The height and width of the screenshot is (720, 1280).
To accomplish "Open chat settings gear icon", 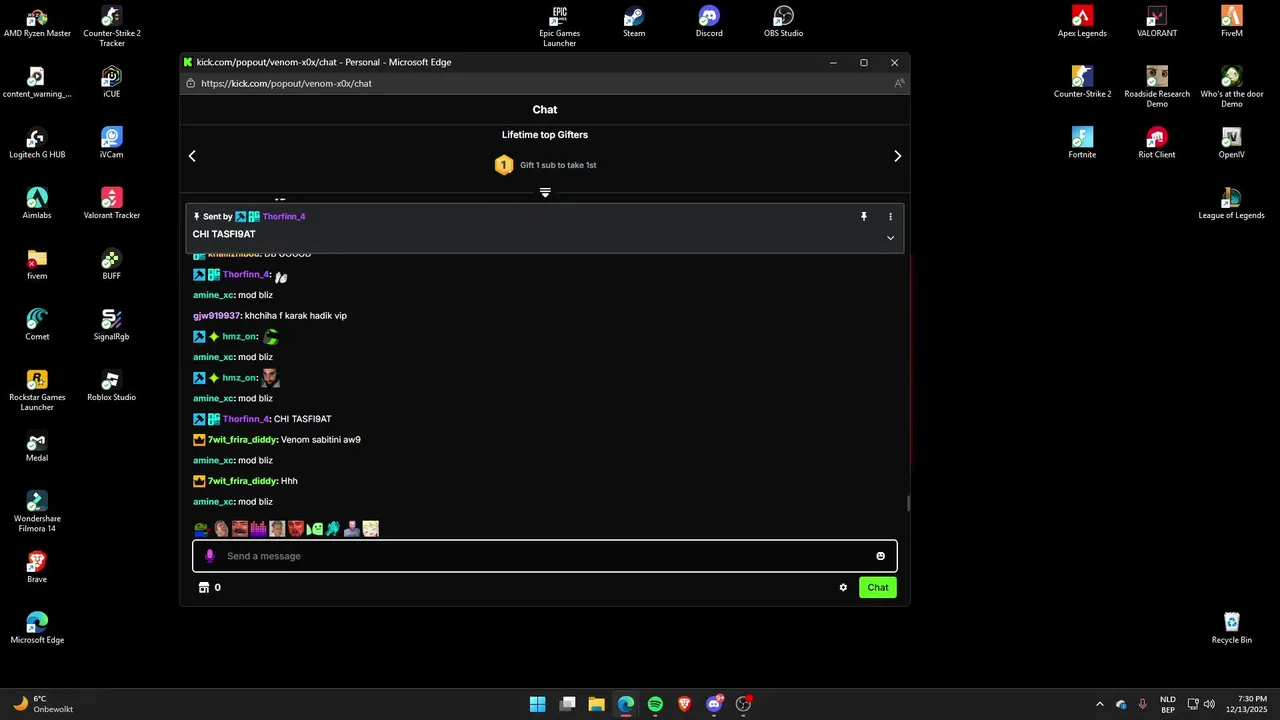I will pyautogui.click(x=843, y=588).
